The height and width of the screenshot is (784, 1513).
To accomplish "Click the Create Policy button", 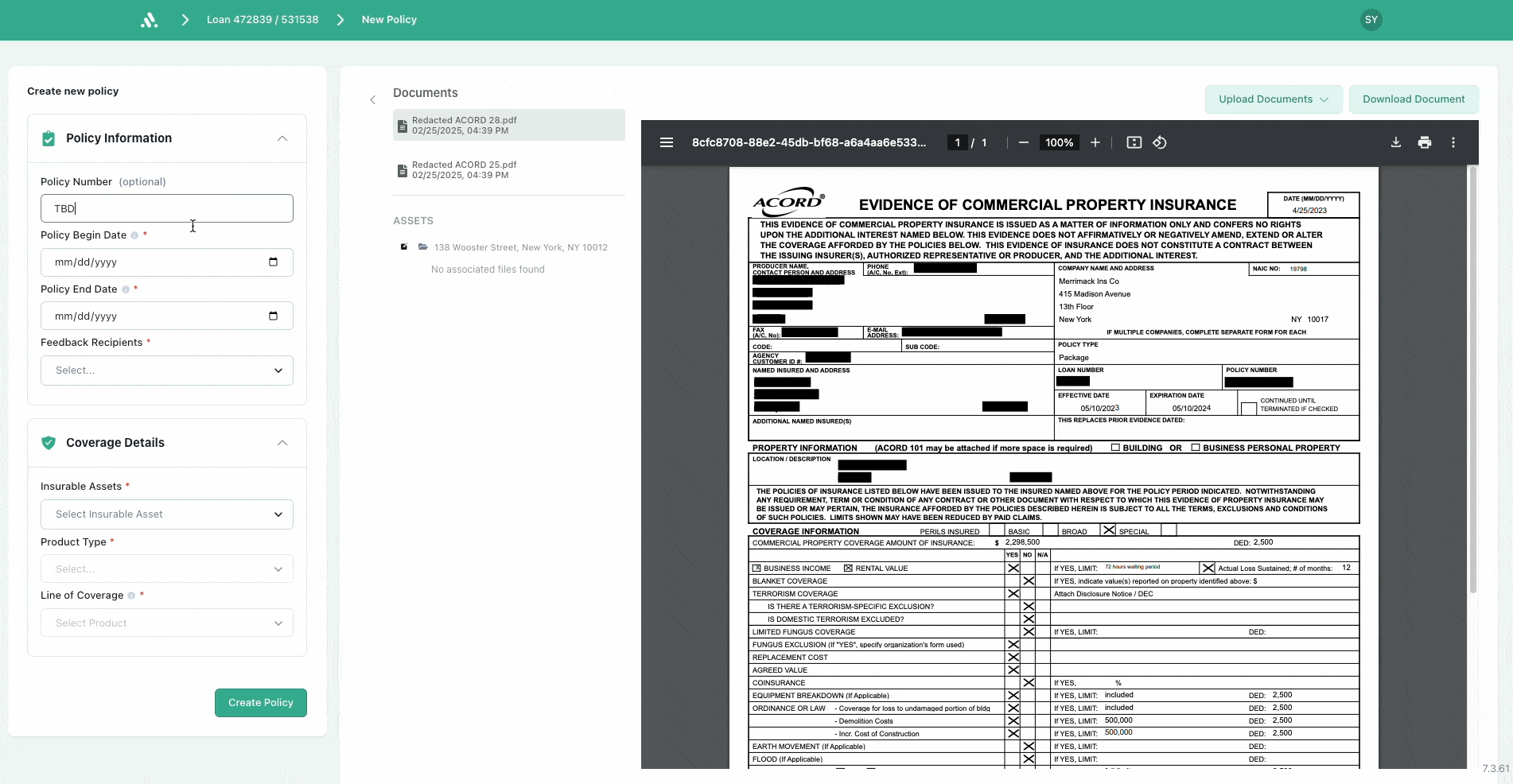I will click(261, 703).
